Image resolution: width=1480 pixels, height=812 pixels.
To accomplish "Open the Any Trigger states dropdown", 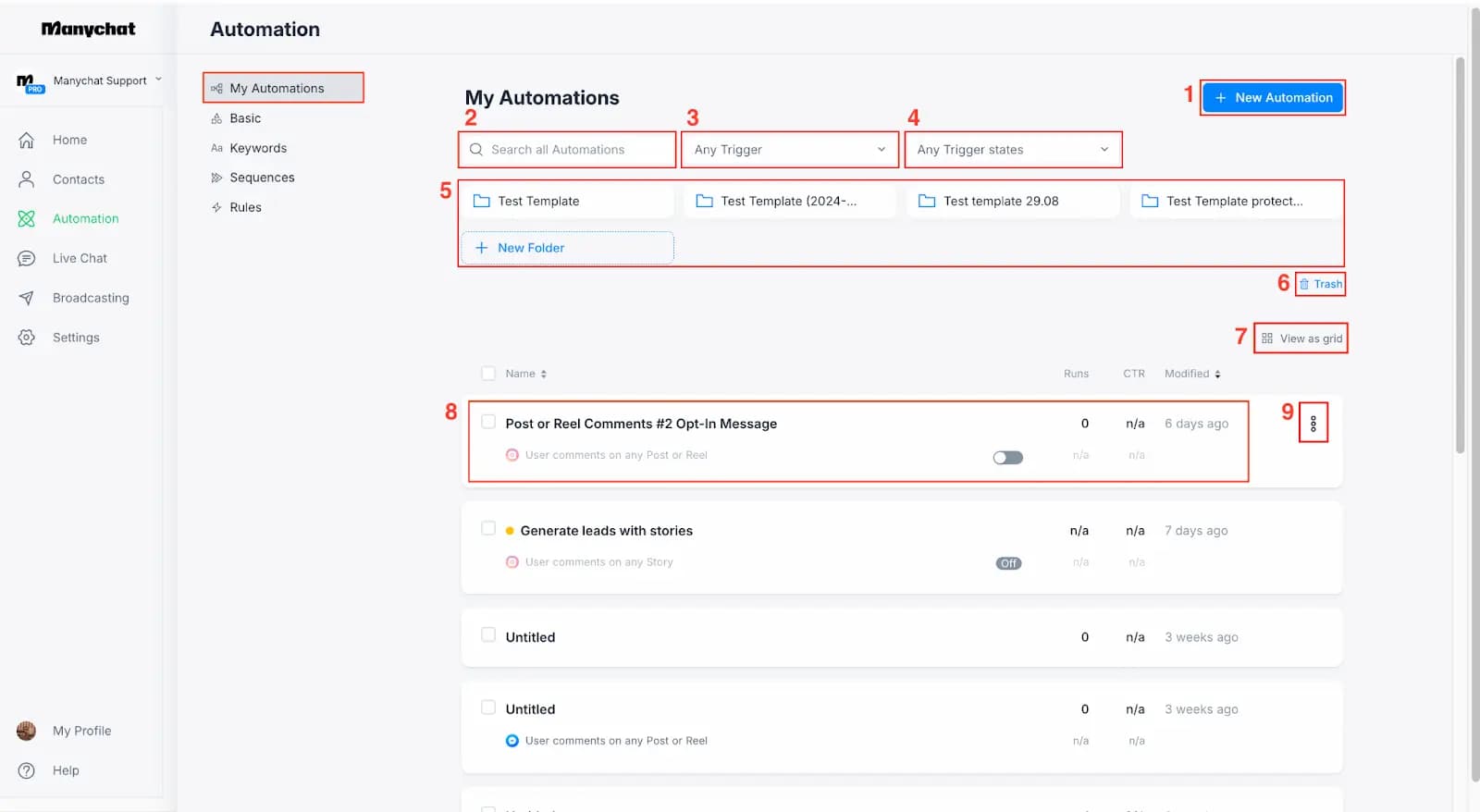I will point(1013,150).
